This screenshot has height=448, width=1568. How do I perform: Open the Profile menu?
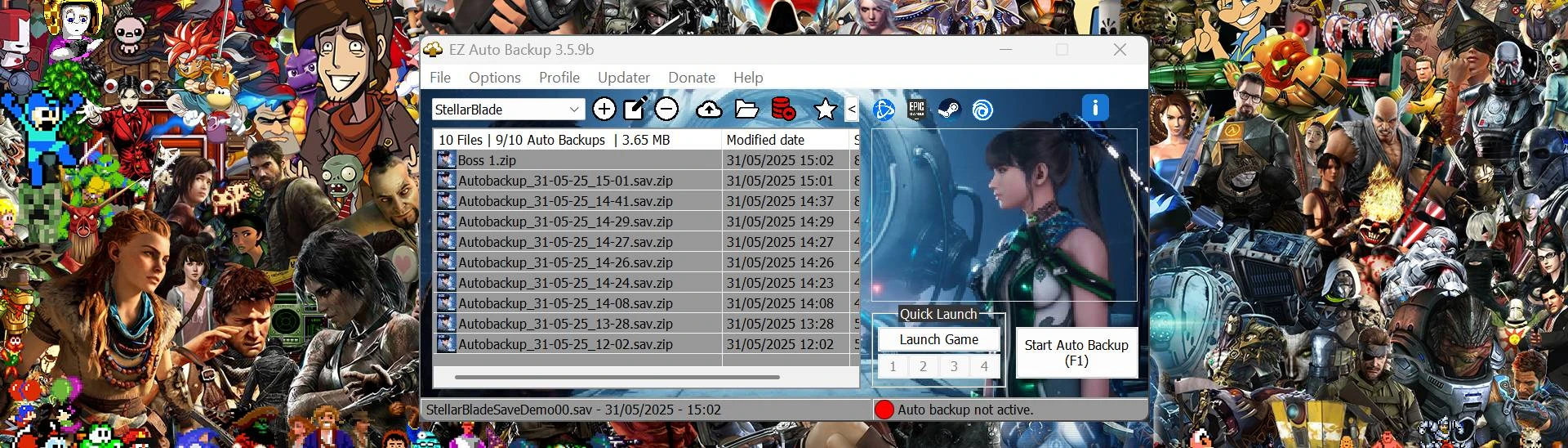559,78
